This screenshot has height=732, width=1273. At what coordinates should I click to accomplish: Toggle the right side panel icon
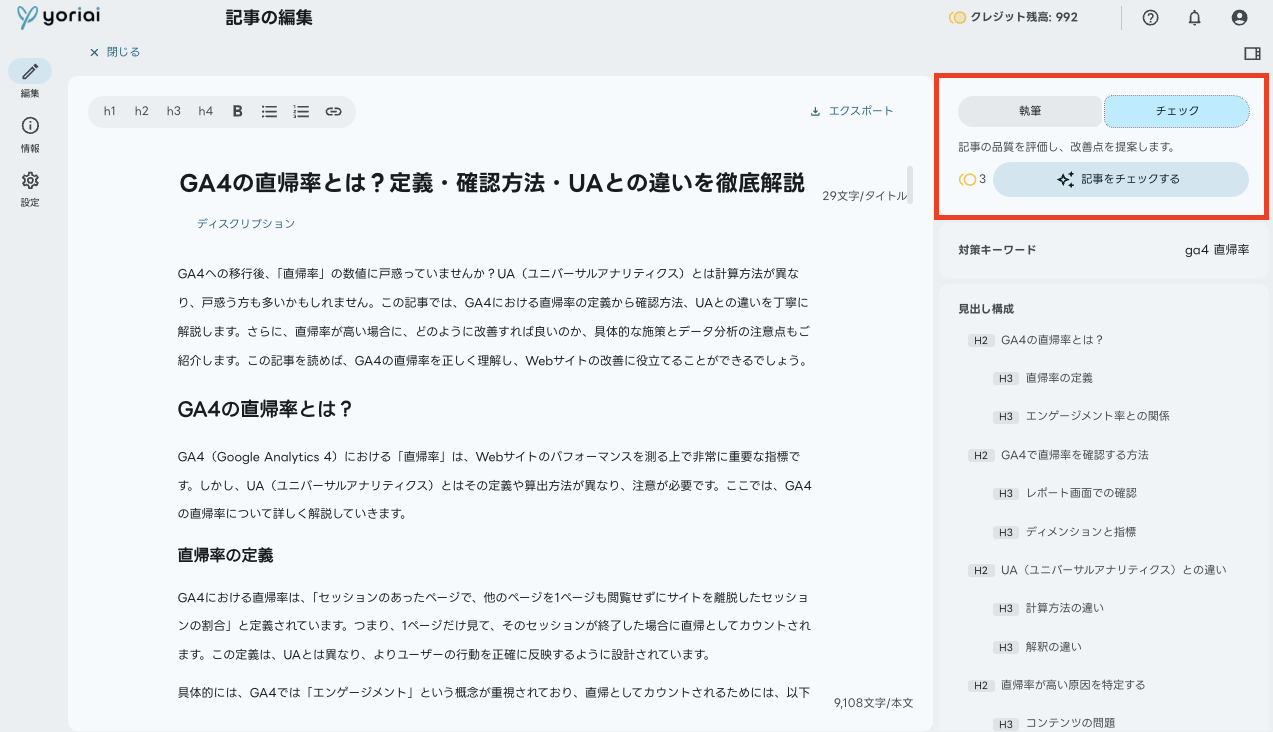pos(1252,53)
